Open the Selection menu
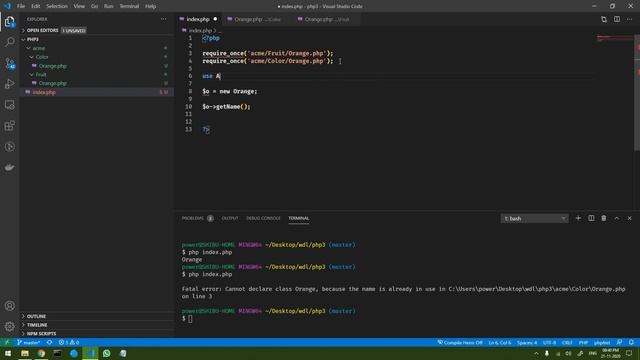The image size is (640, 360). (57, 6)
